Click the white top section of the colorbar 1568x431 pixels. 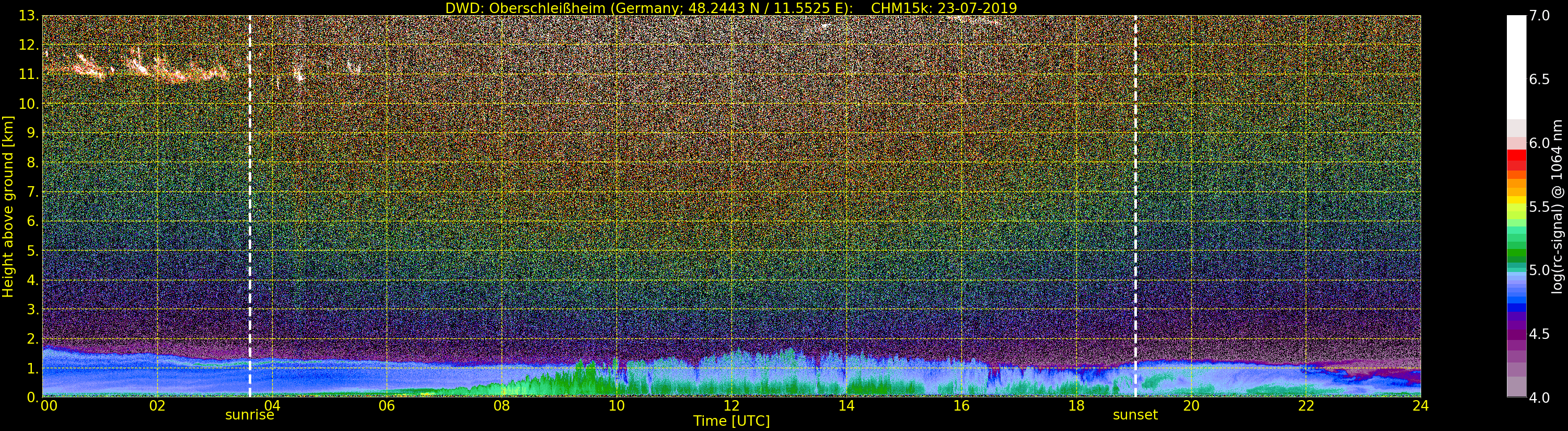[x=1516, y=67]
